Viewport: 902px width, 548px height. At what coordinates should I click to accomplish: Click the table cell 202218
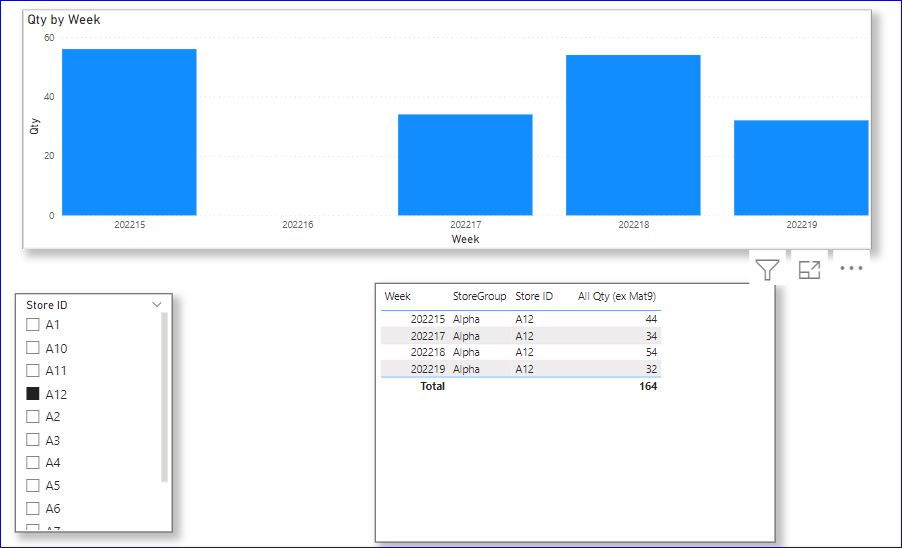tap(427, 352)
